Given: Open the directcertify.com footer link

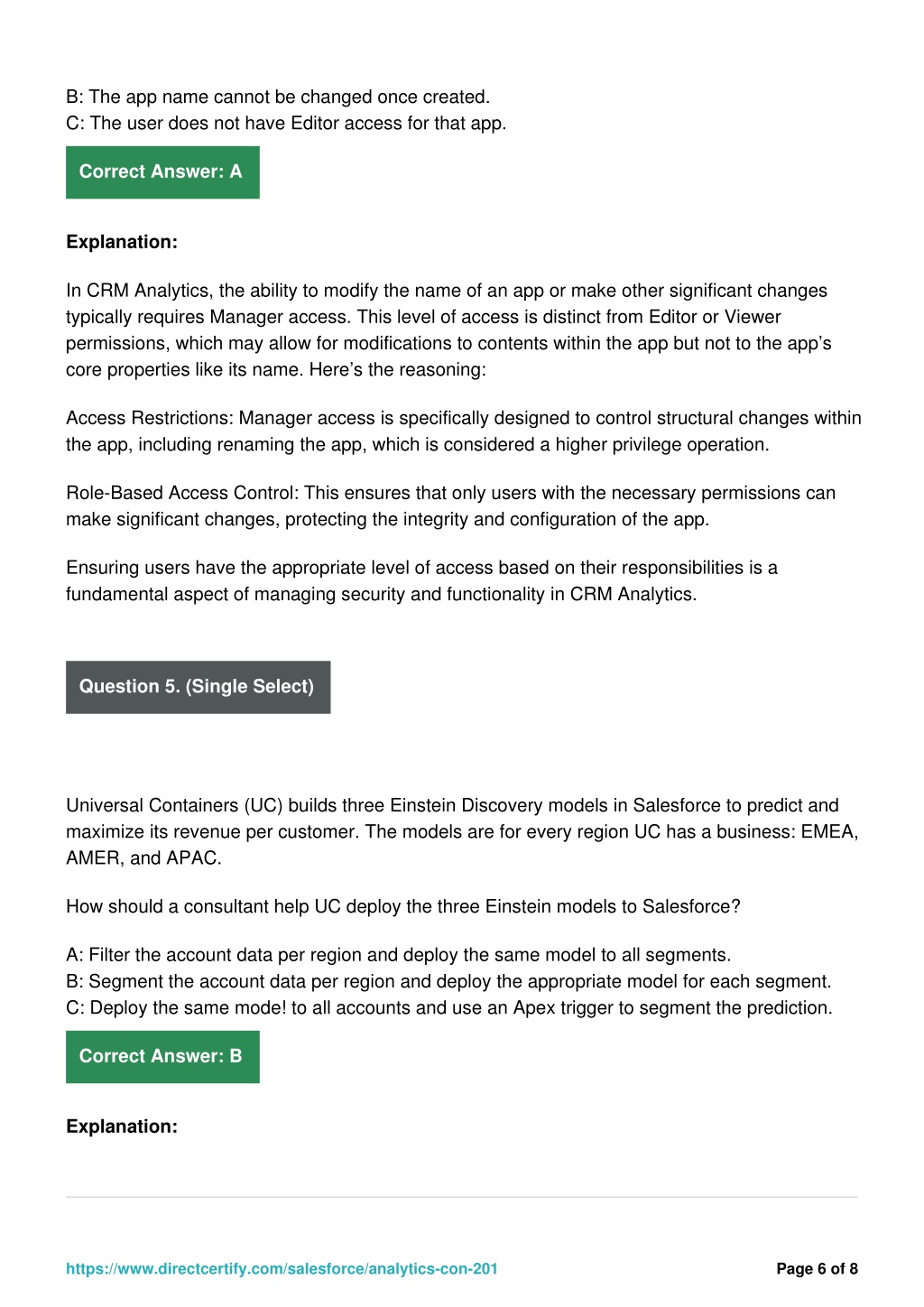Looking at the screenshot, I should tap(282, 1268).
